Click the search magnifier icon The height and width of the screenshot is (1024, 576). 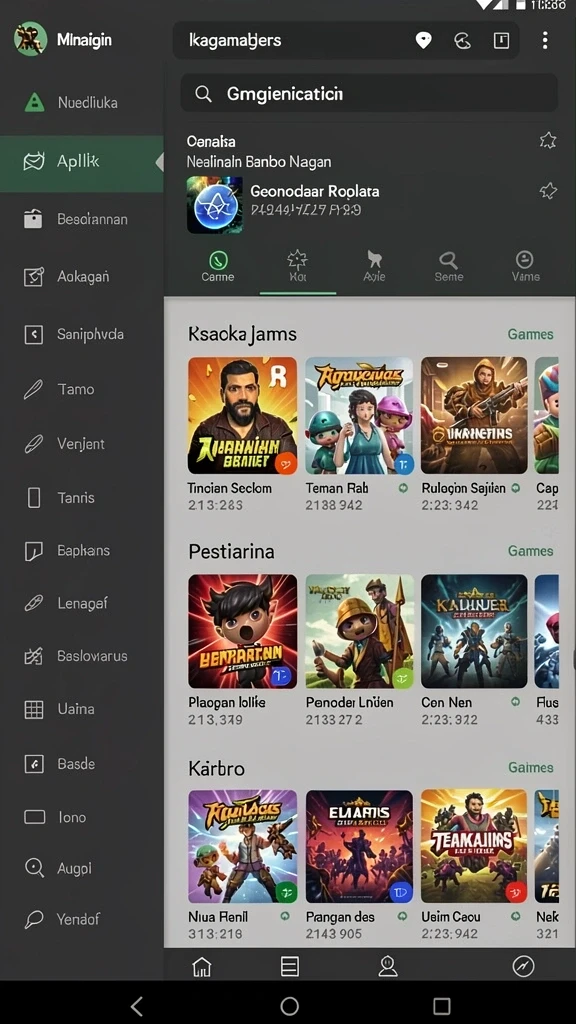(x=203, y=94)
